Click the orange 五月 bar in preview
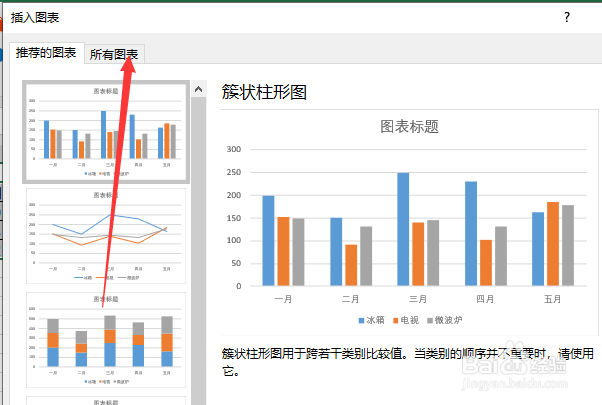 coord(553,244)
